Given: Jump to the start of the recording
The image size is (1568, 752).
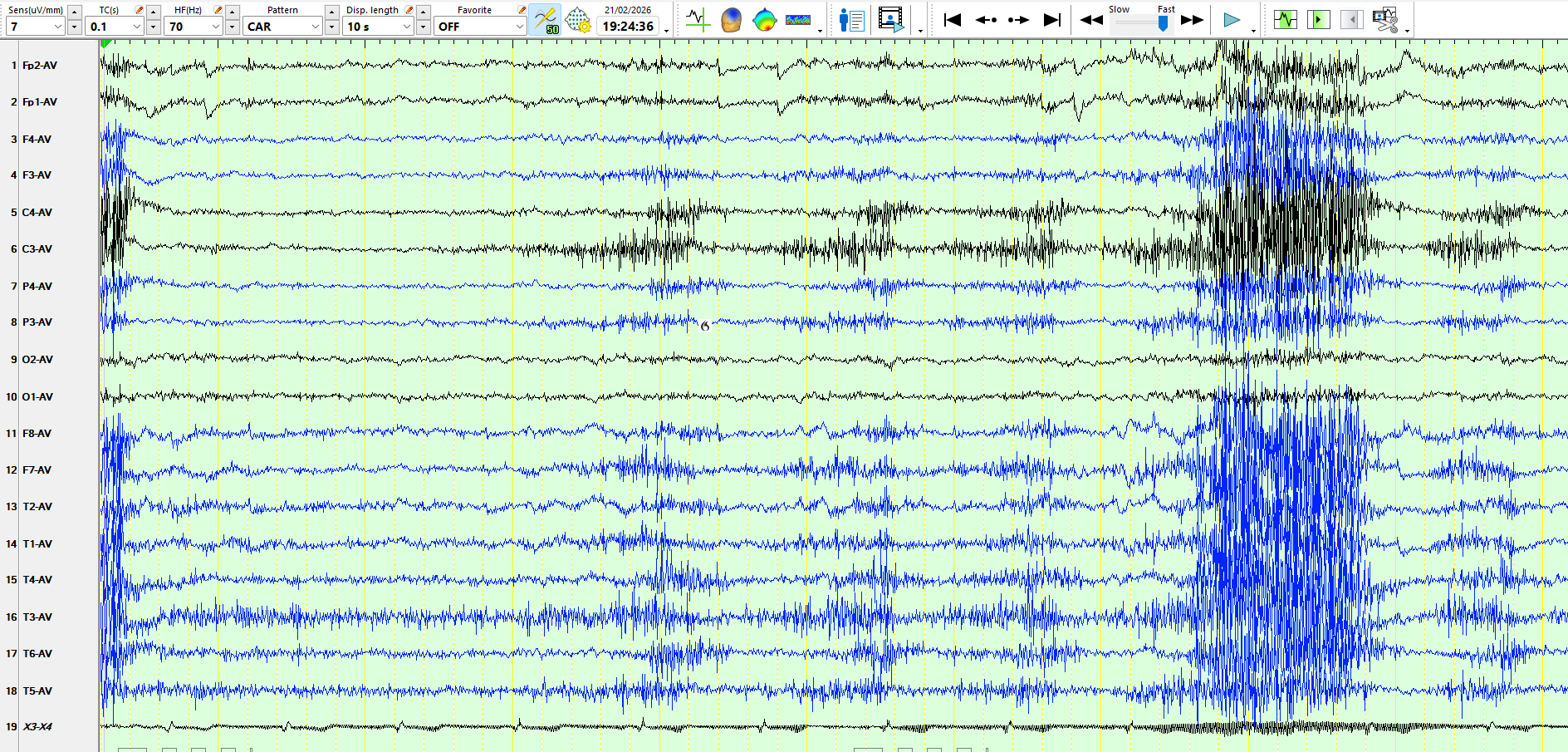Looking at the screenshot, I should 953,19.
